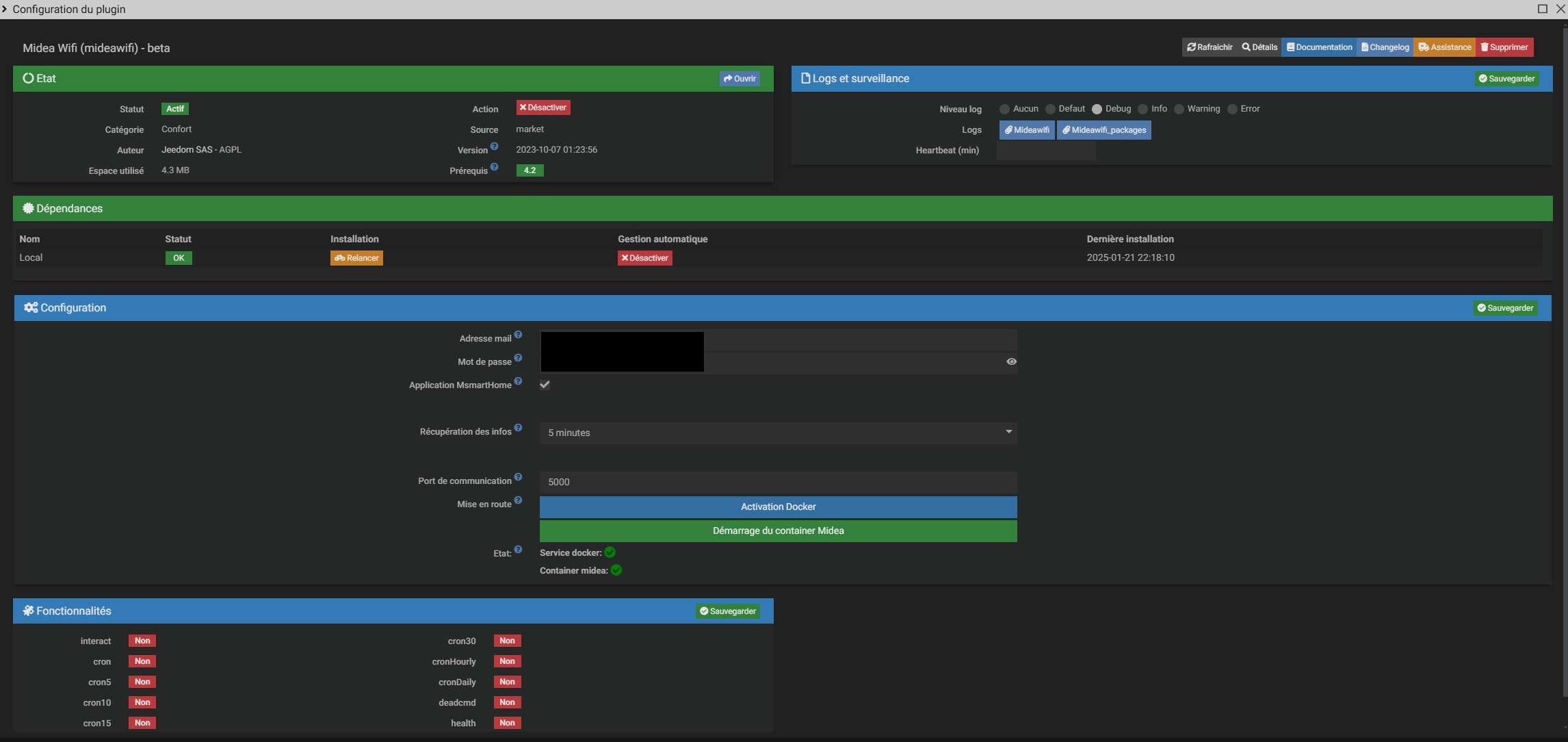The height and width of the screenshot is (742, 1568).
Task: Click the Rafraîchir button
Action: pyautogui.click(x=1210, y=47)
